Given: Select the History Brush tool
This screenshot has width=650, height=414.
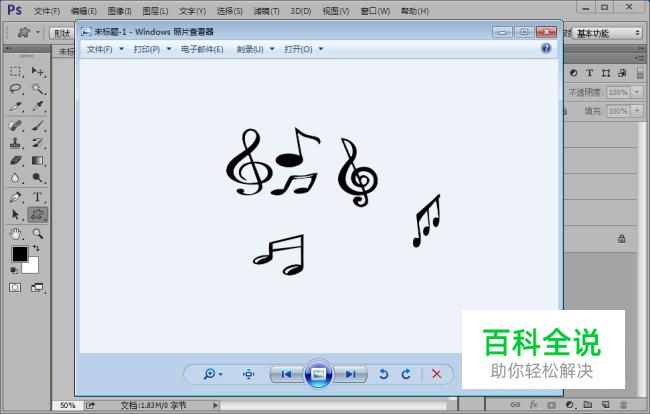Looking at the screenshot, I should (x=38, y=143).
